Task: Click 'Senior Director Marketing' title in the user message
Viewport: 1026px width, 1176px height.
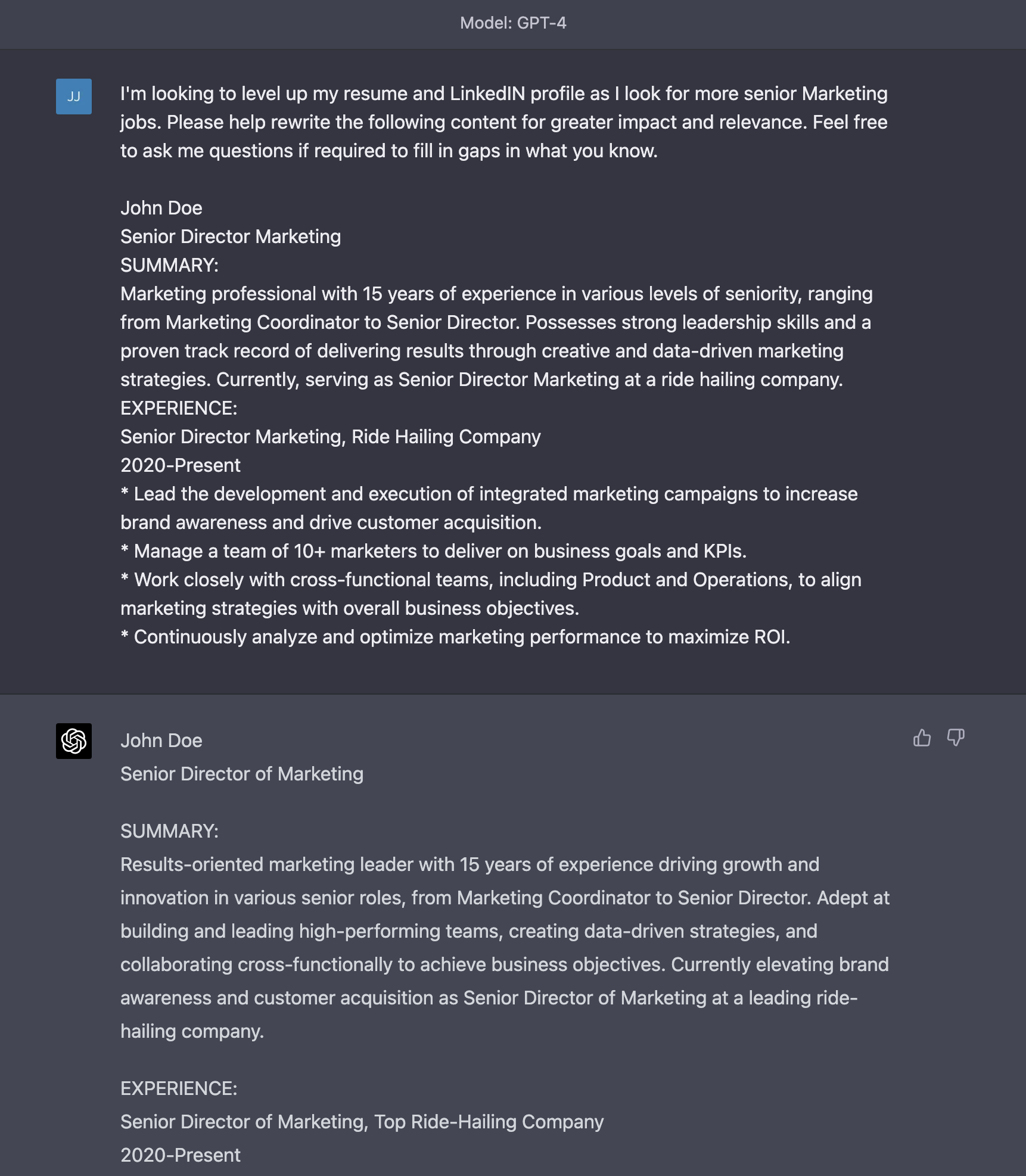Action: [231, 237]
